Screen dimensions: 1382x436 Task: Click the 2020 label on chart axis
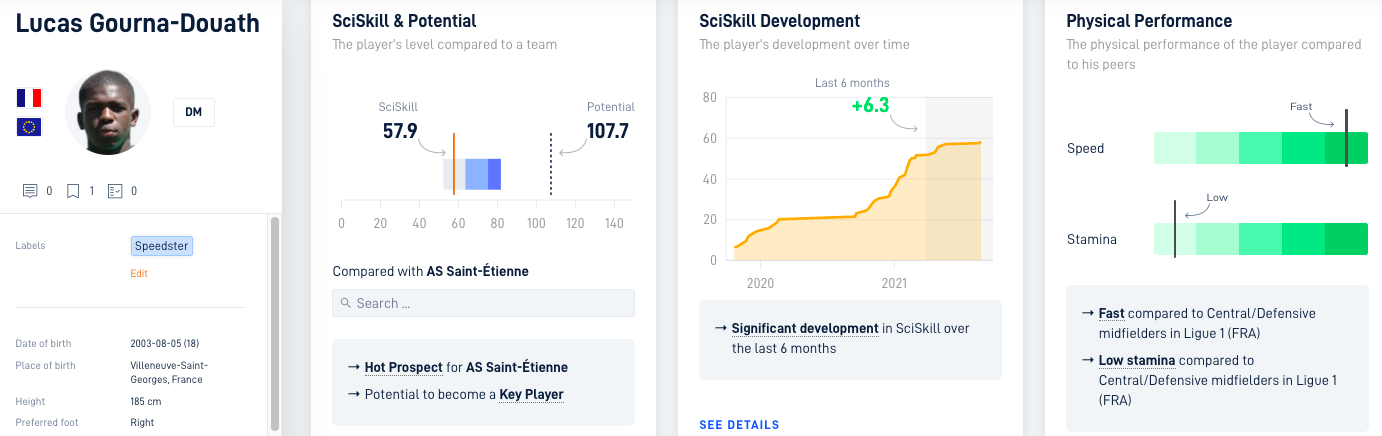point(760,283)
